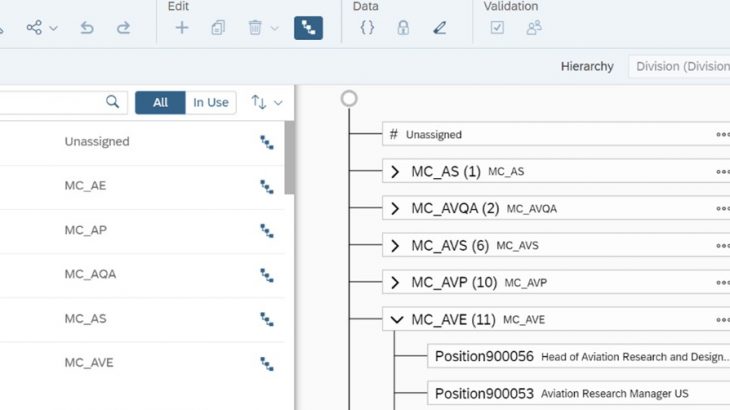
Task: Click the trash delete icon
Action: 256,28
